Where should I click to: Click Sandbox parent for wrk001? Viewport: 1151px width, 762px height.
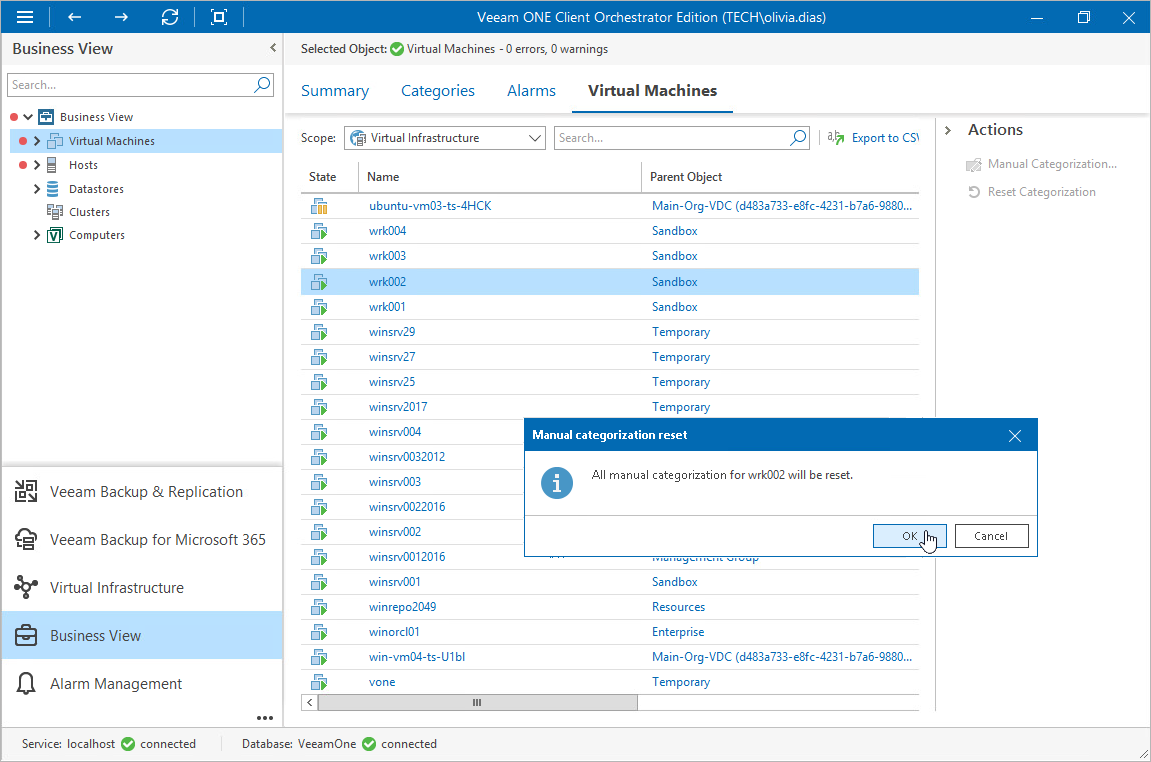(x=675, y=307)
